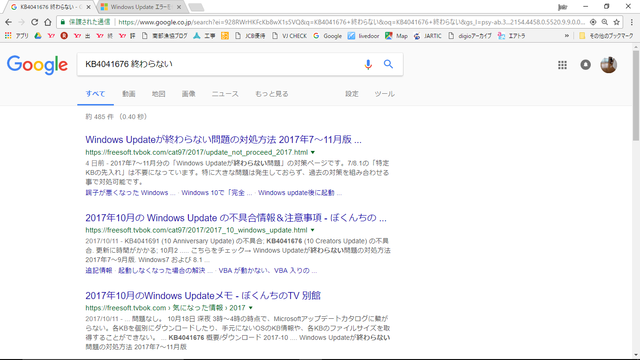This screenshot has width=640, height=360.
Task: Open sitelink VBA が動かない、VBA 入りの
Action: pyautogui.click(x=267, y=270)
